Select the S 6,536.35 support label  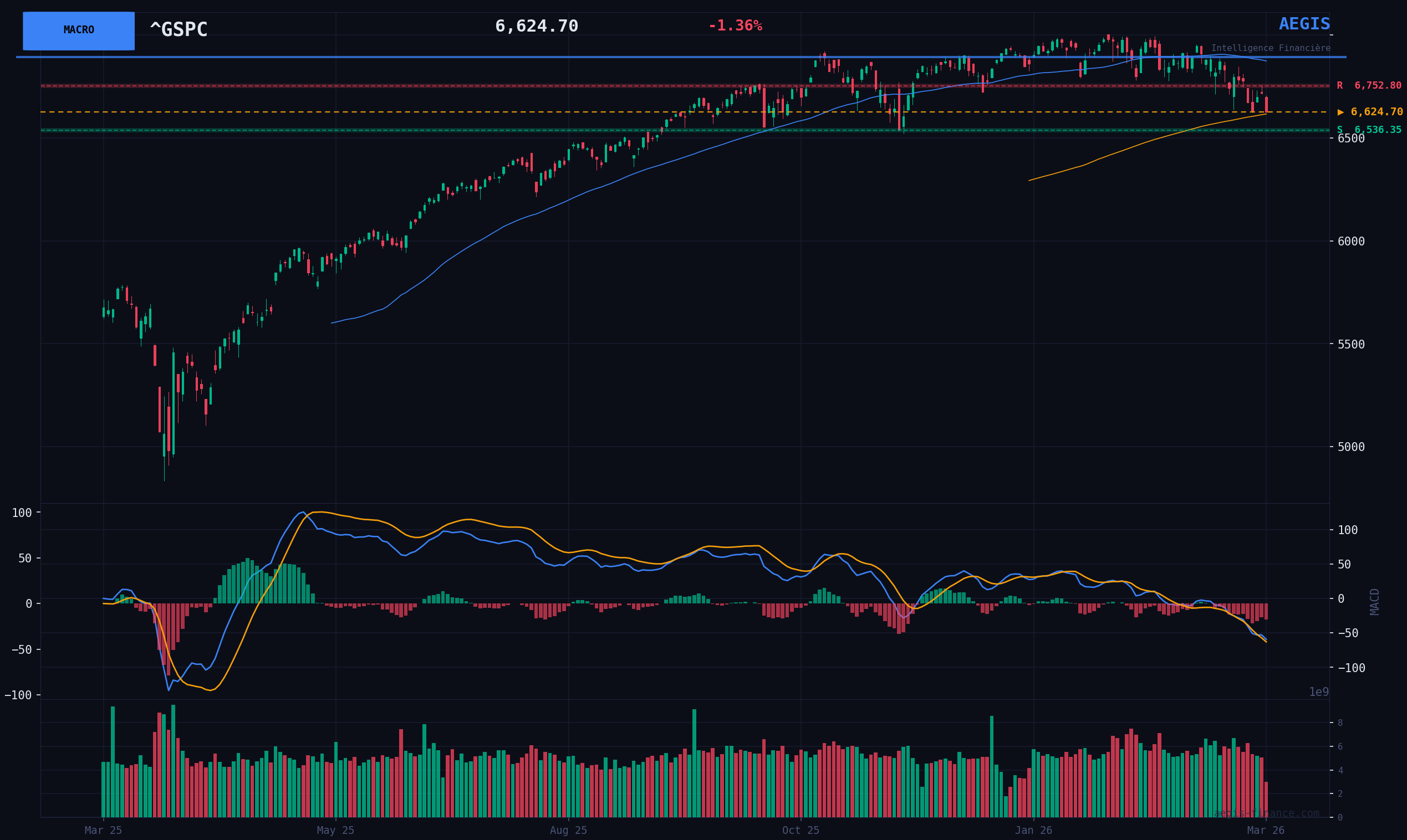(1369, 130)
